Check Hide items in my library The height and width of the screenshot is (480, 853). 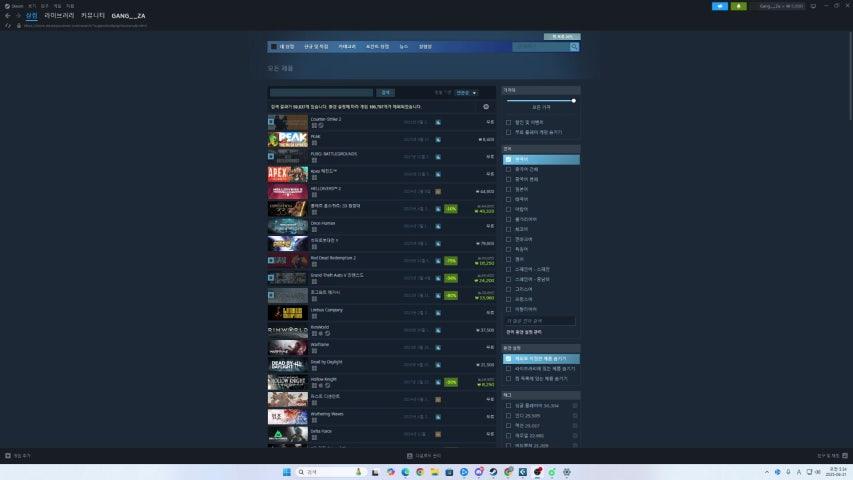(509, 368)
